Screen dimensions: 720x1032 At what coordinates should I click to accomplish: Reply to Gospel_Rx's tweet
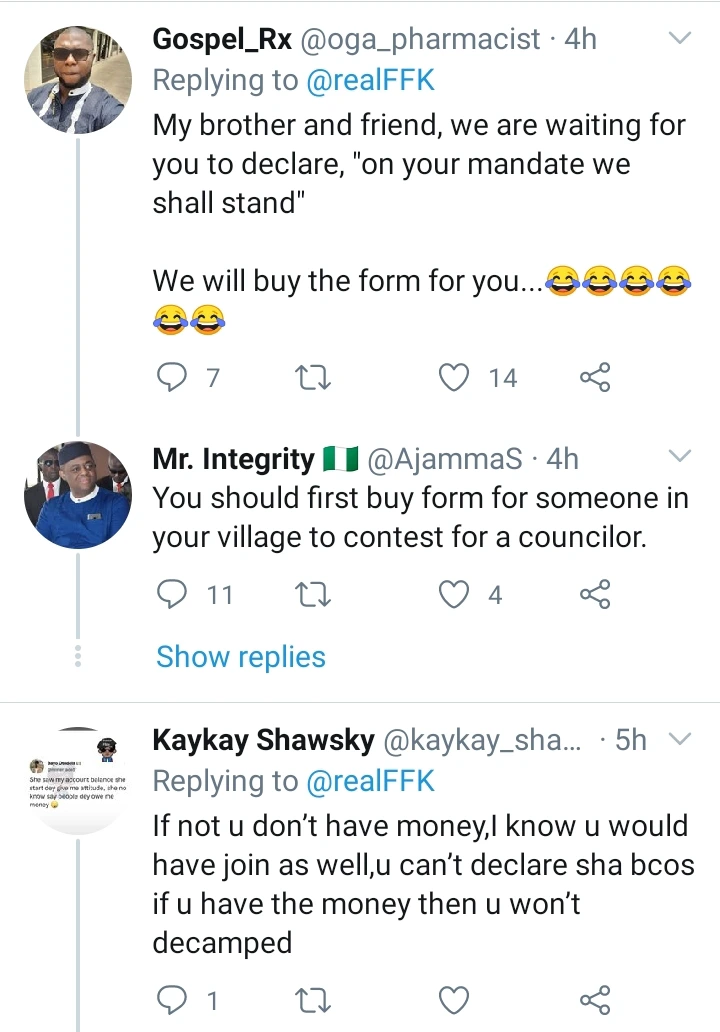coord(173,377)
